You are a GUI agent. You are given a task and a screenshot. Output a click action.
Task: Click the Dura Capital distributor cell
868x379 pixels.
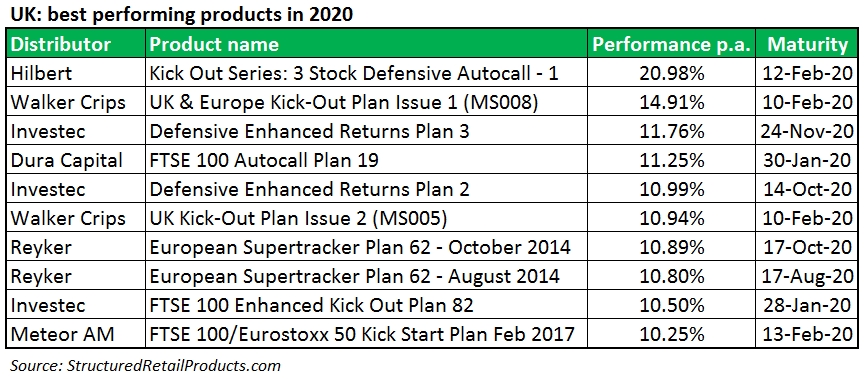76,160
